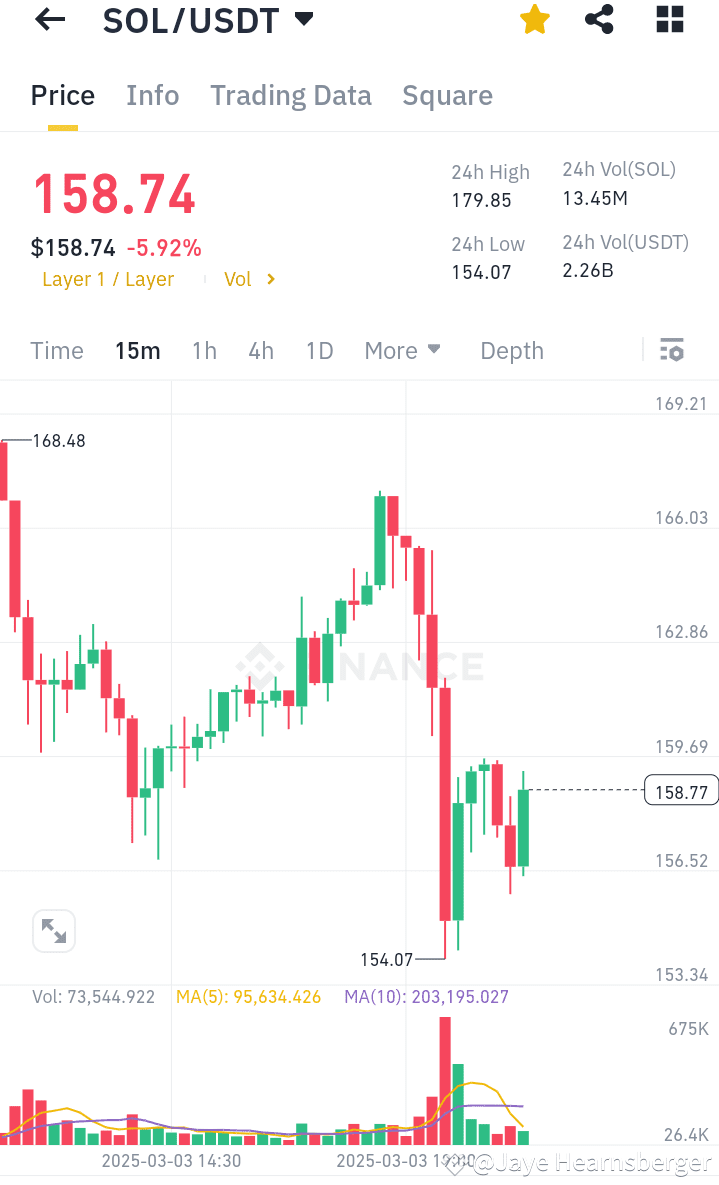Image resolution: width=719 pixels, height=1185 pixels.
Task: Tap the star to favorite SOL/USDT
Action: click(534, 19)
